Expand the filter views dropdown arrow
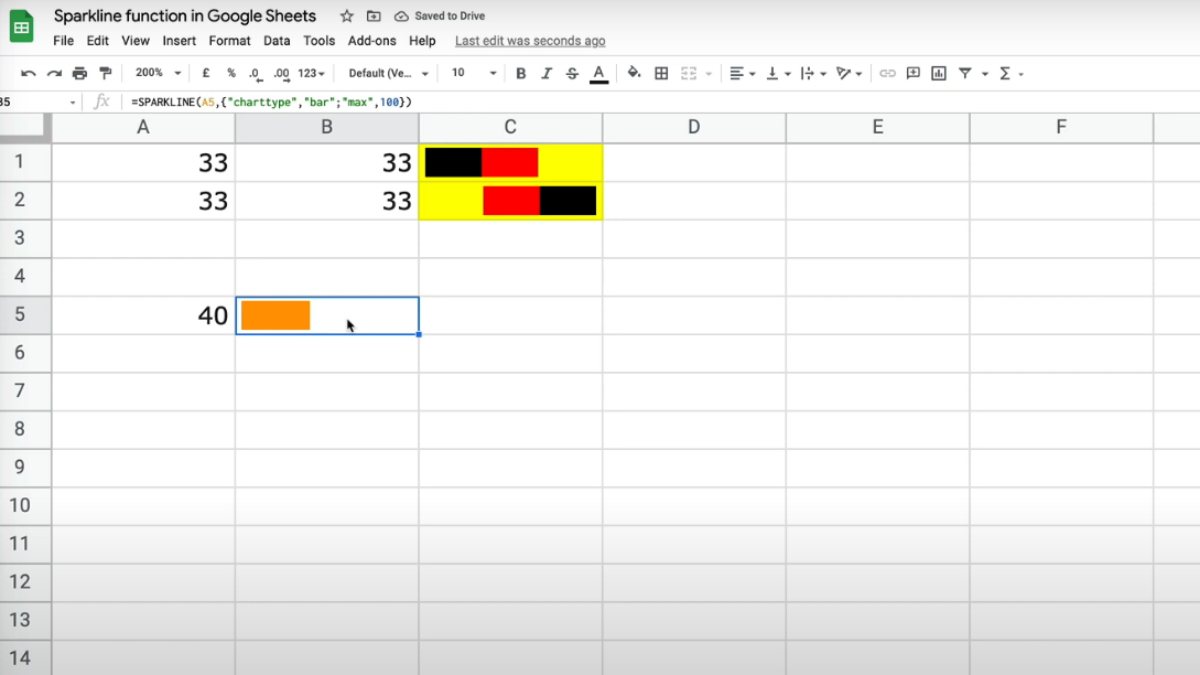Viewport: 1200px width, 675px height. pyautogui.click(x=985, y=74)
